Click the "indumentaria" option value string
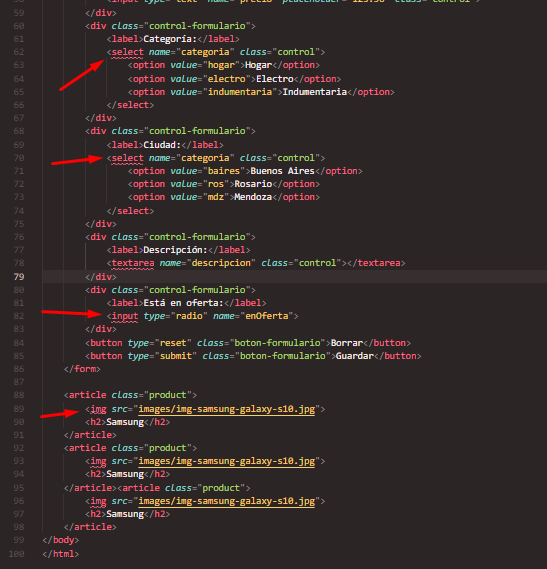This screenshot has height=569, width=547. 240,92
